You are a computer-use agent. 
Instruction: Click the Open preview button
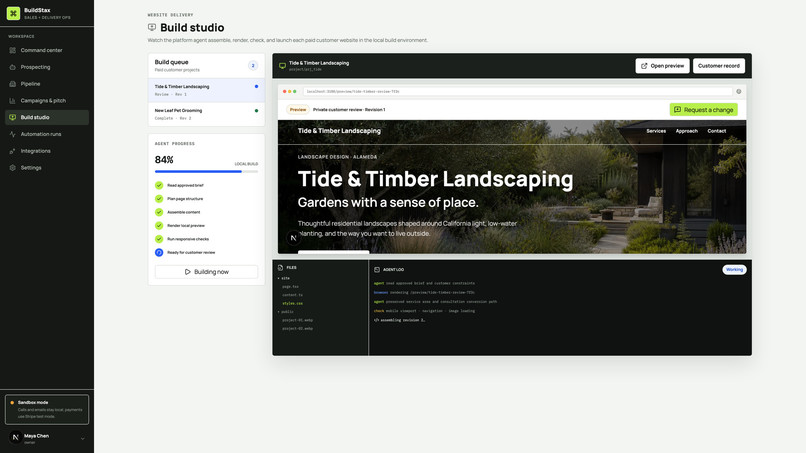pyautogui.click(x=663, y=66)
